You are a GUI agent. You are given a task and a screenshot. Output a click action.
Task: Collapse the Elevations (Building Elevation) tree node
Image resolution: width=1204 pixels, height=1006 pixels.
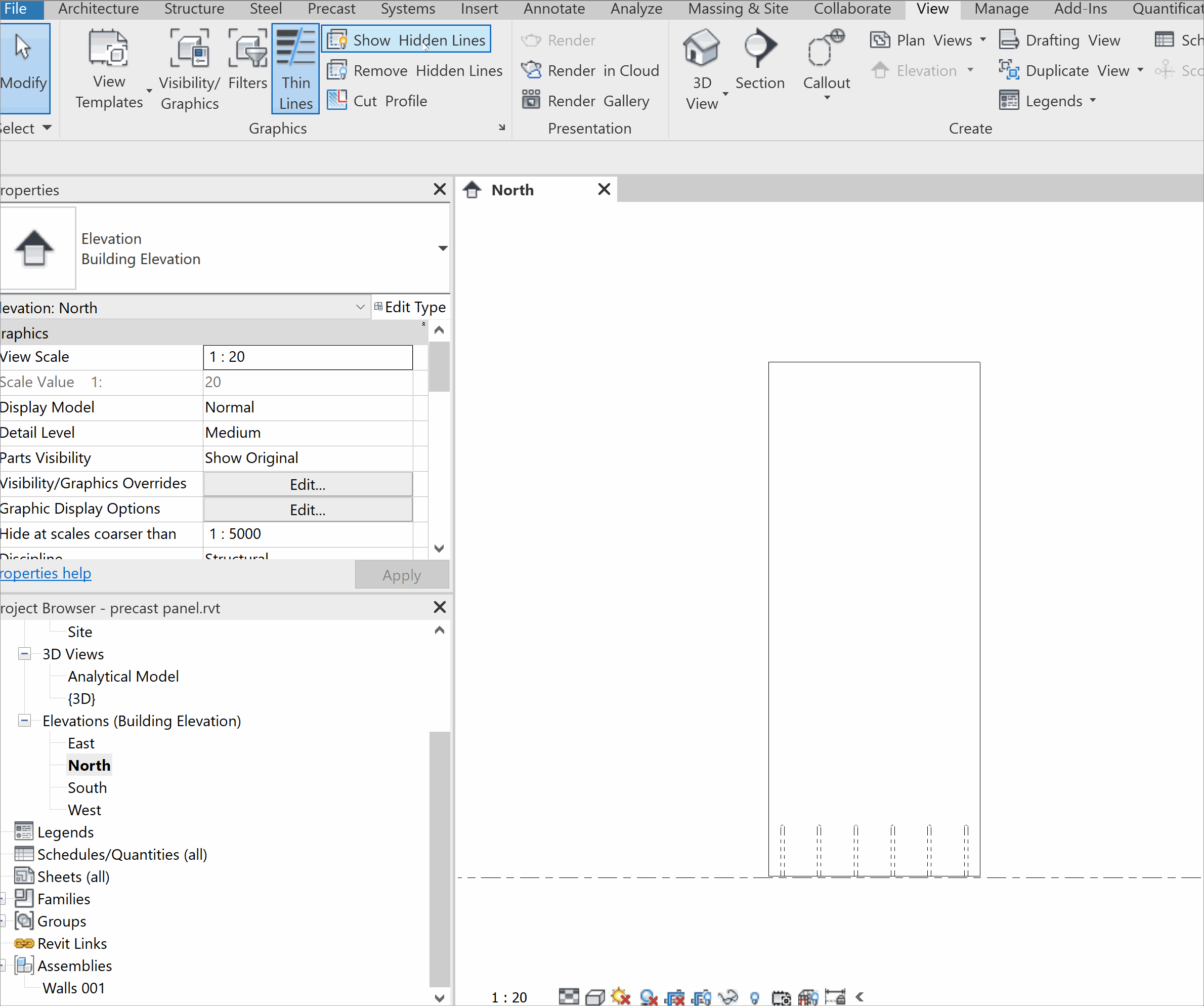24,721
